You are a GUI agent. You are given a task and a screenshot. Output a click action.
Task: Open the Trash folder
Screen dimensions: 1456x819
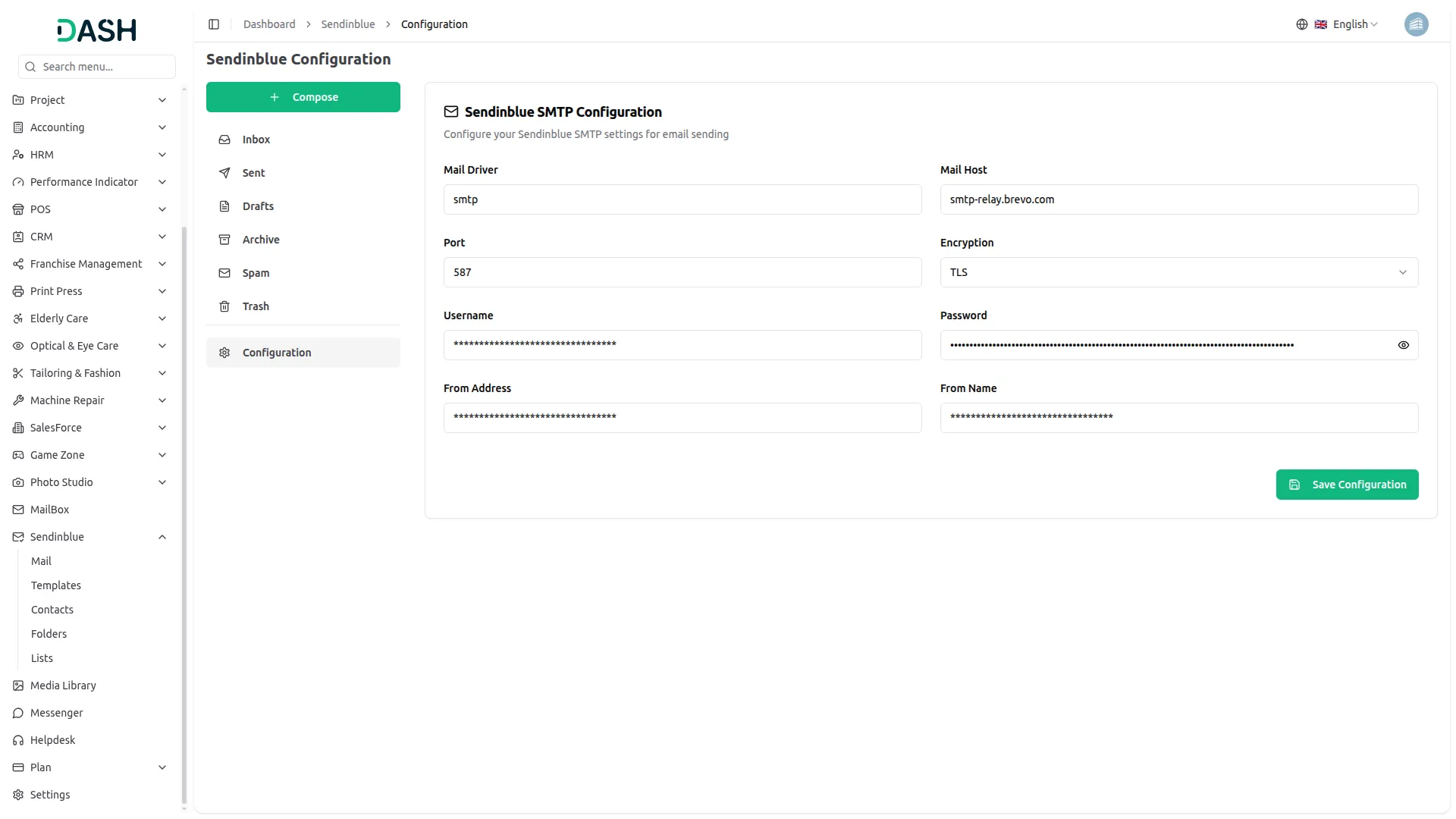click(x=256, y=306)
